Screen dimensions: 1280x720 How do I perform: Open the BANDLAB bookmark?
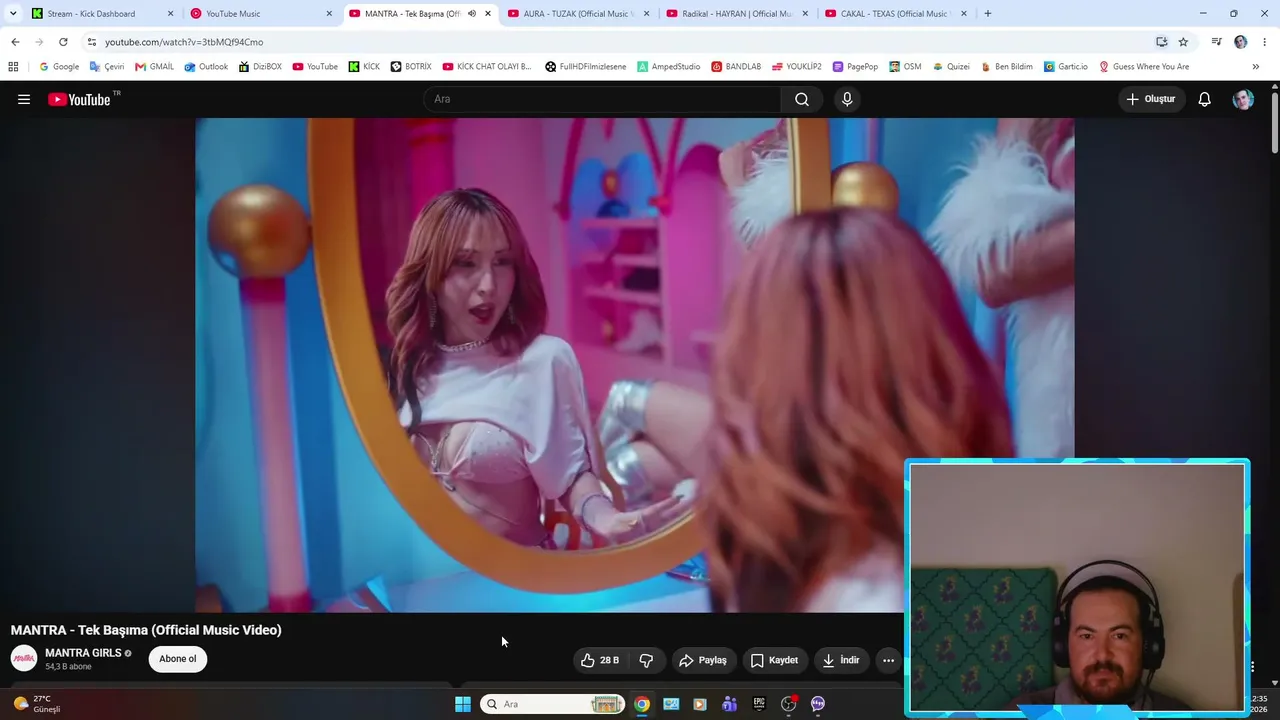pos(736,67)
